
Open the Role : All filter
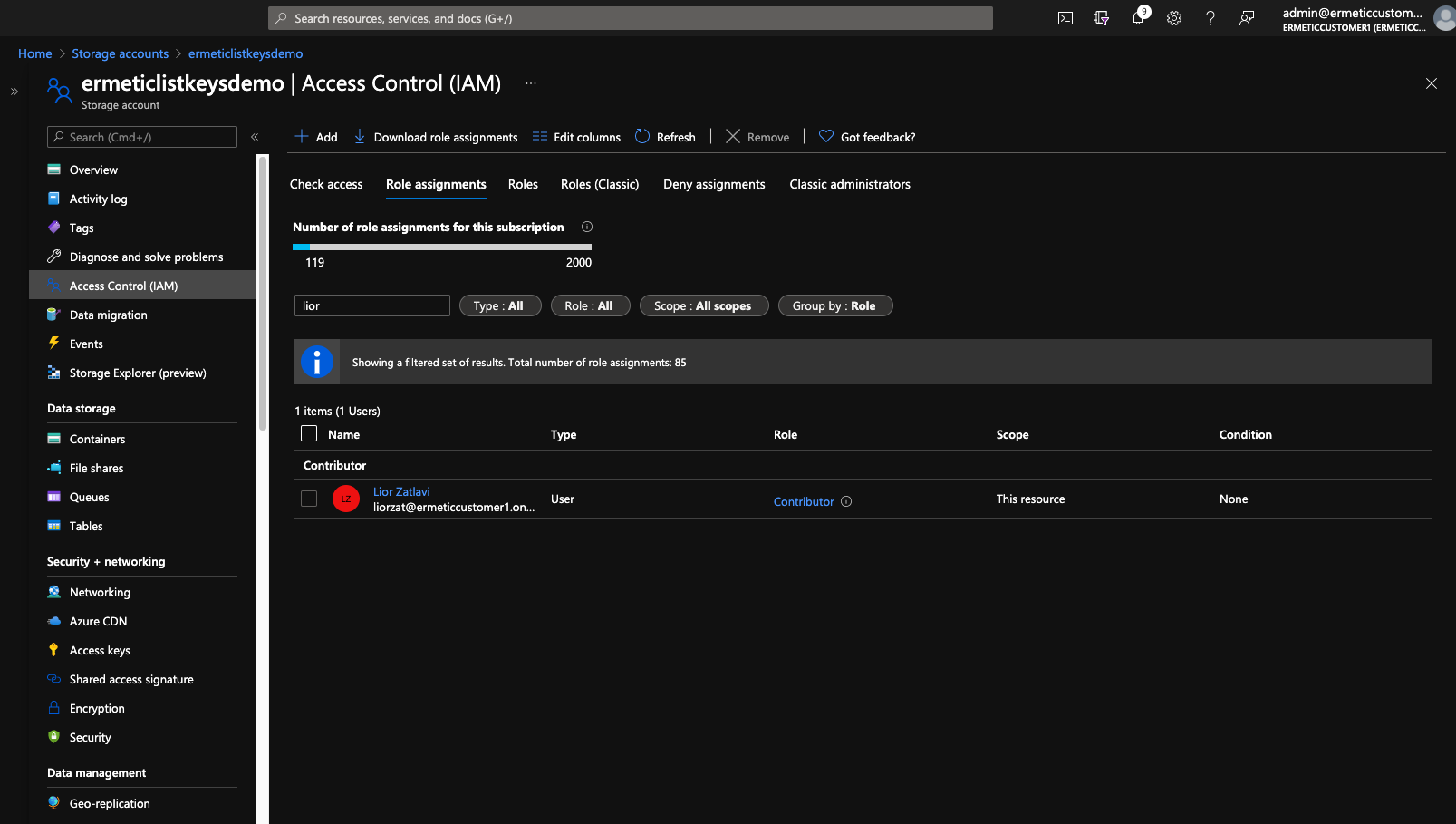[x=590, y=305]
